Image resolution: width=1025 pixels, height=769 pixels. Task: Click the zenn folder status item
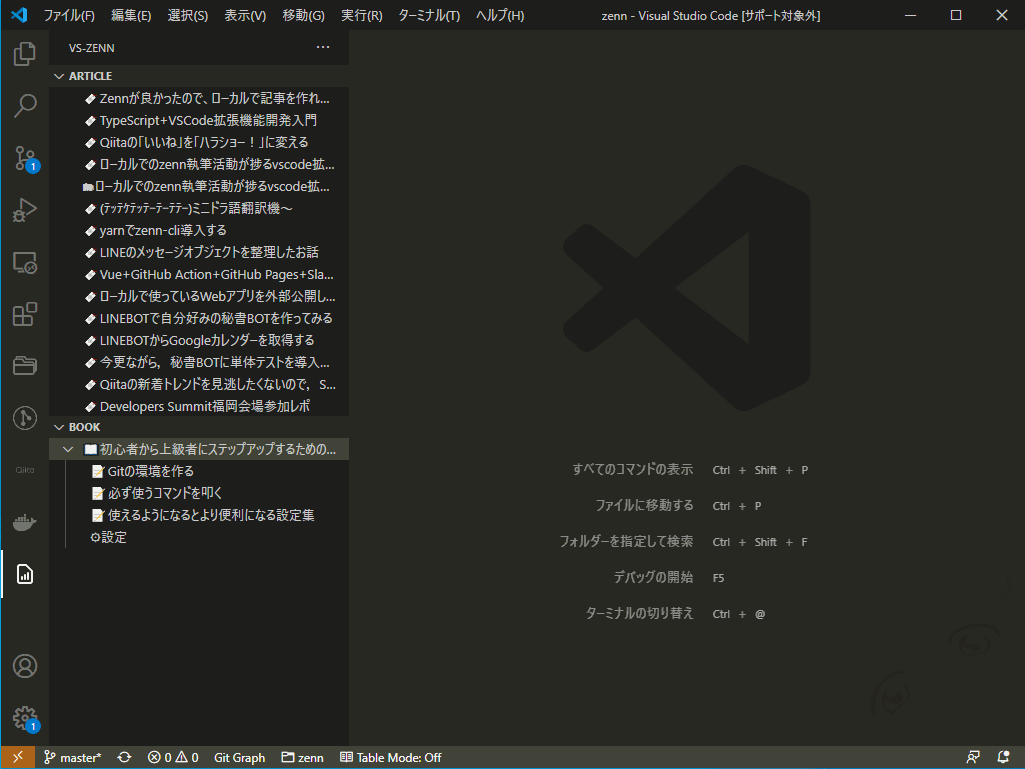303,757
